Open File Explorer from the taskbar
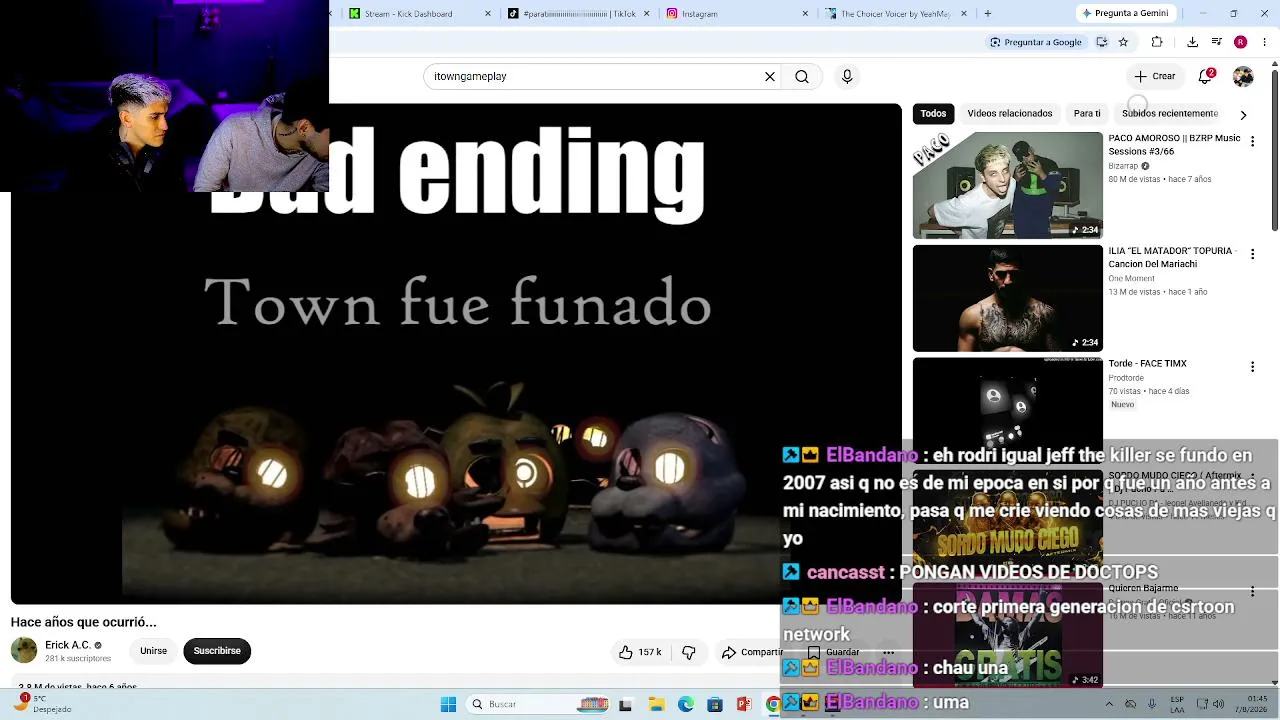The width and height of the screenshot is (1280, 720). 657,704
